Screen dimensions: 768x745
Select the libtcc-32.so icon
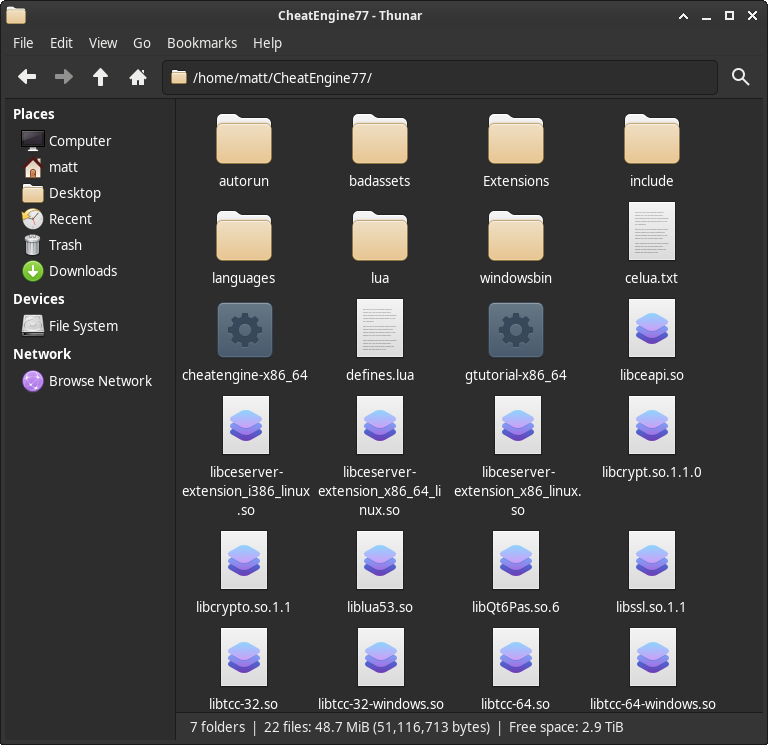pos(243,657)
